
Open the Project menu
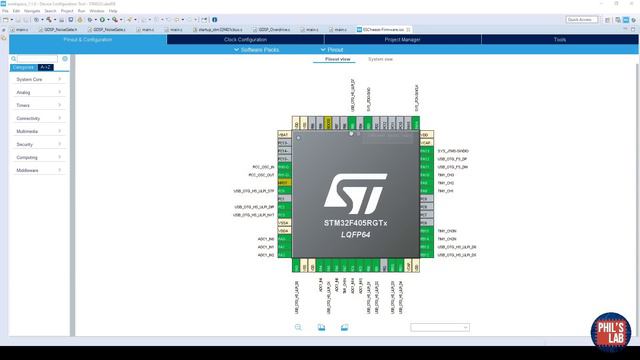tap(67, 11)
